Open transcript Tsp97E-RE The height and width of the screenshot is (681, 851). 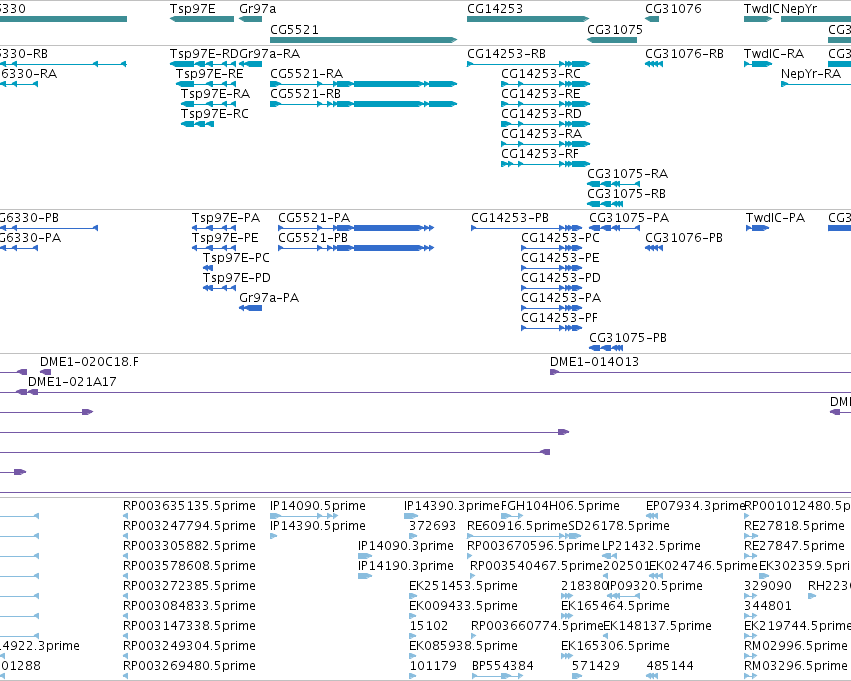point(209,74)
